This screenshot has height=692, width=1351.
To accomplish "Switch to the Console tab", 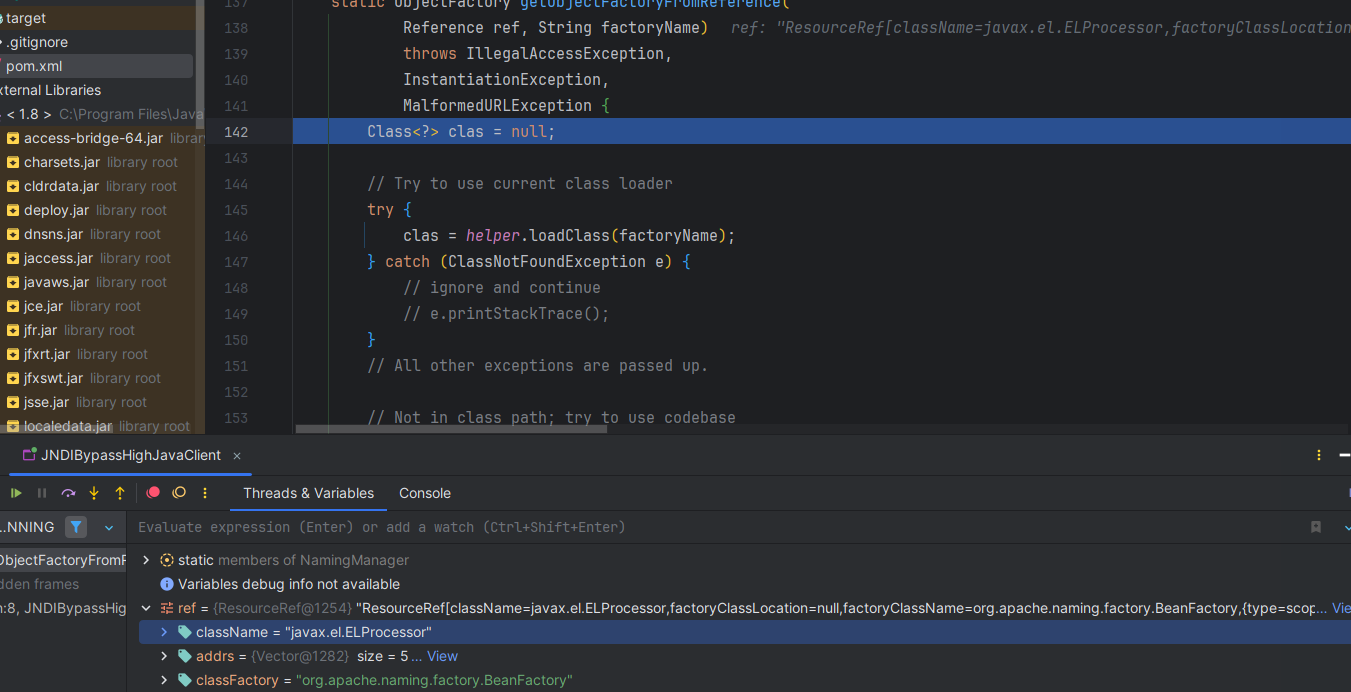I will click(x=425, y=493).
